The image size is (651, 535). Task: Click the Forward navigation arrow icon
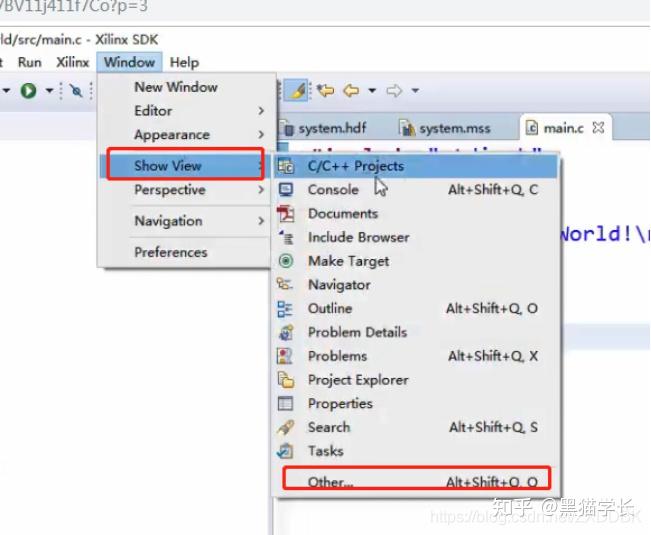[394, 90]
